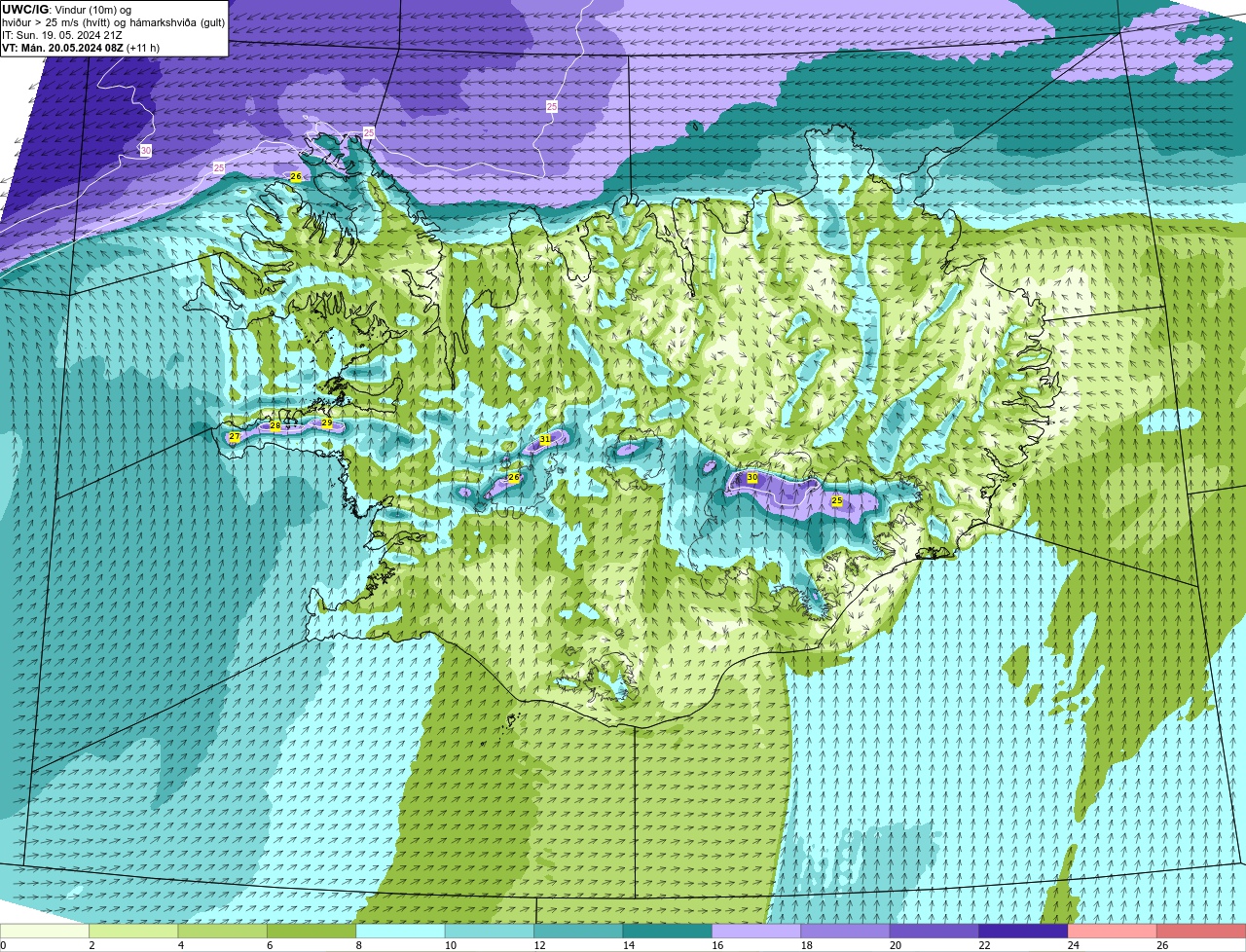Click the title text 'UWC/IG: Vindur (10m) og'
The height and width of the screenshot is (952, 1246).
66,10
